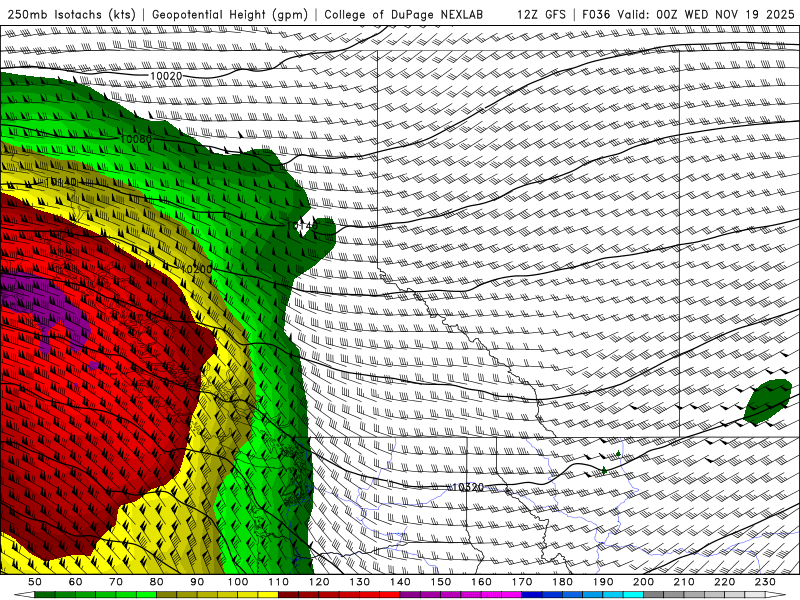The height and width of the screenshot is (600, 800).
Task: Click the 10320 height contour label
Action: 468,487
